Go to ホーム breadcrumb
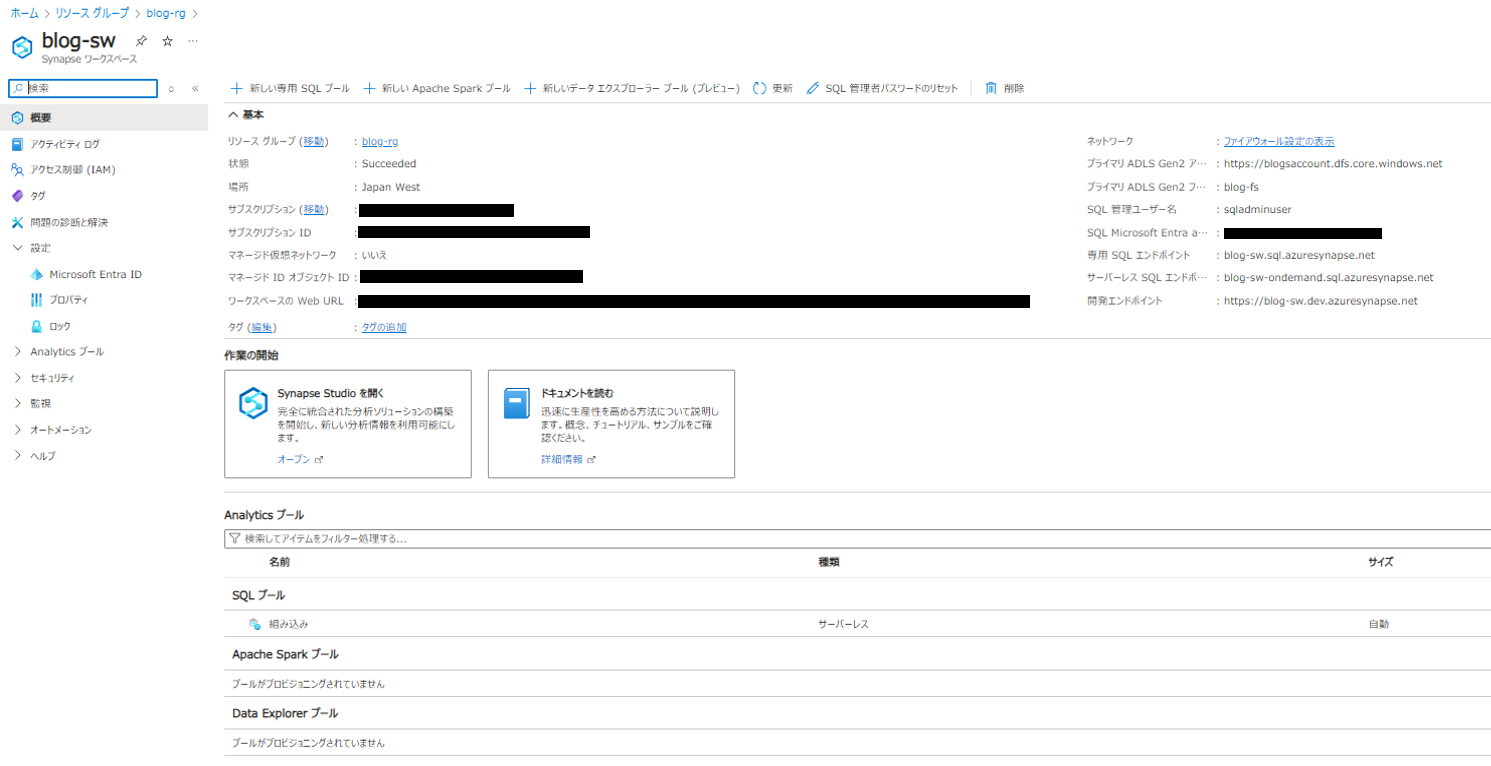The width and height of the screenshot is (1491, 766). 25,14
